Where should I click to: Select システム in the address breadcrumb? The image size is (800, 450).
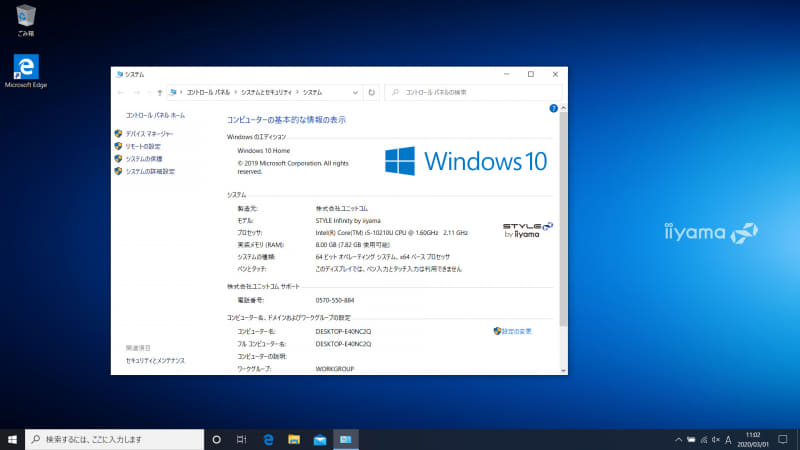coord(312,92)
